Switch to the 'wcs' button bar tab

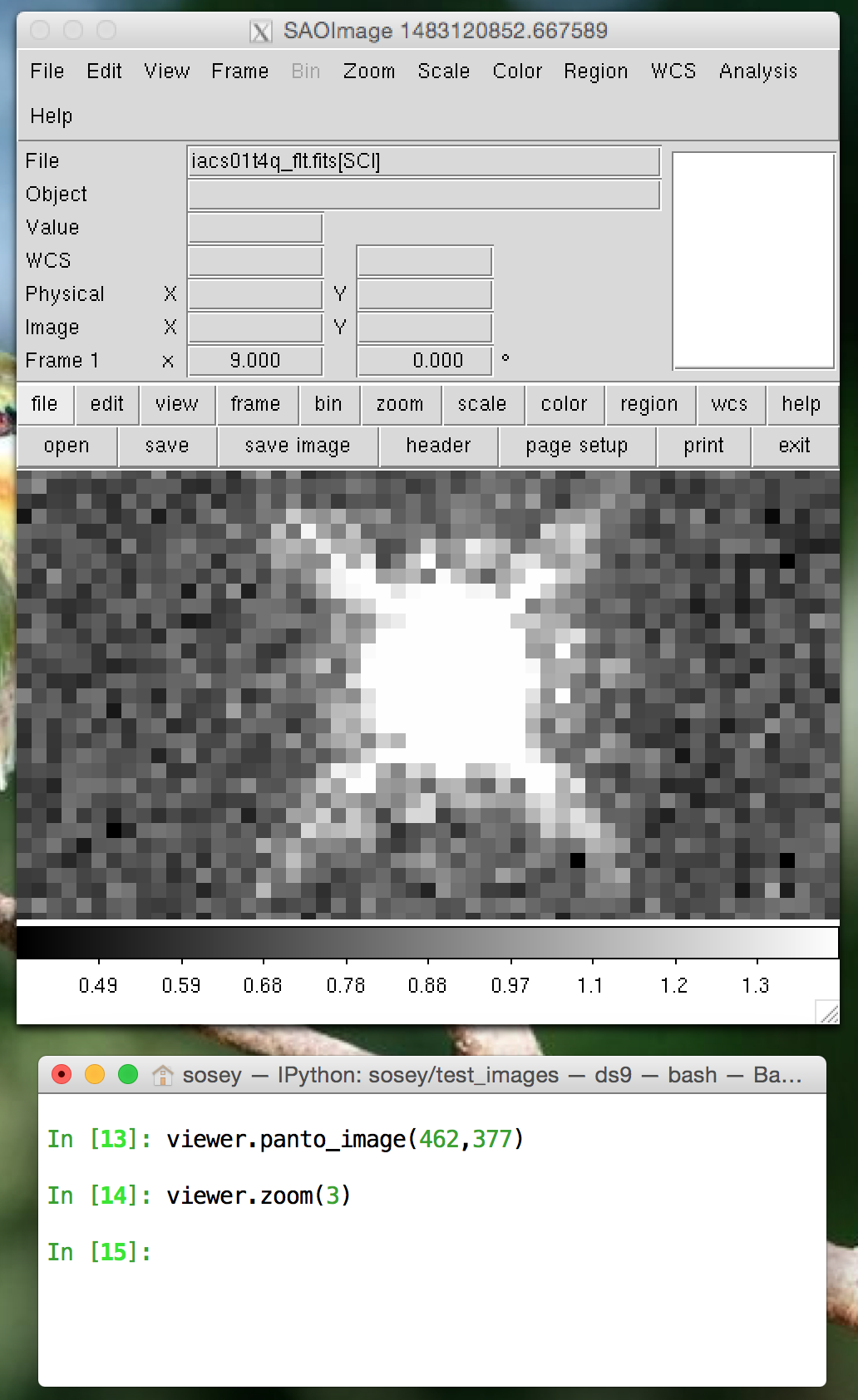click(x=729, y=404)
